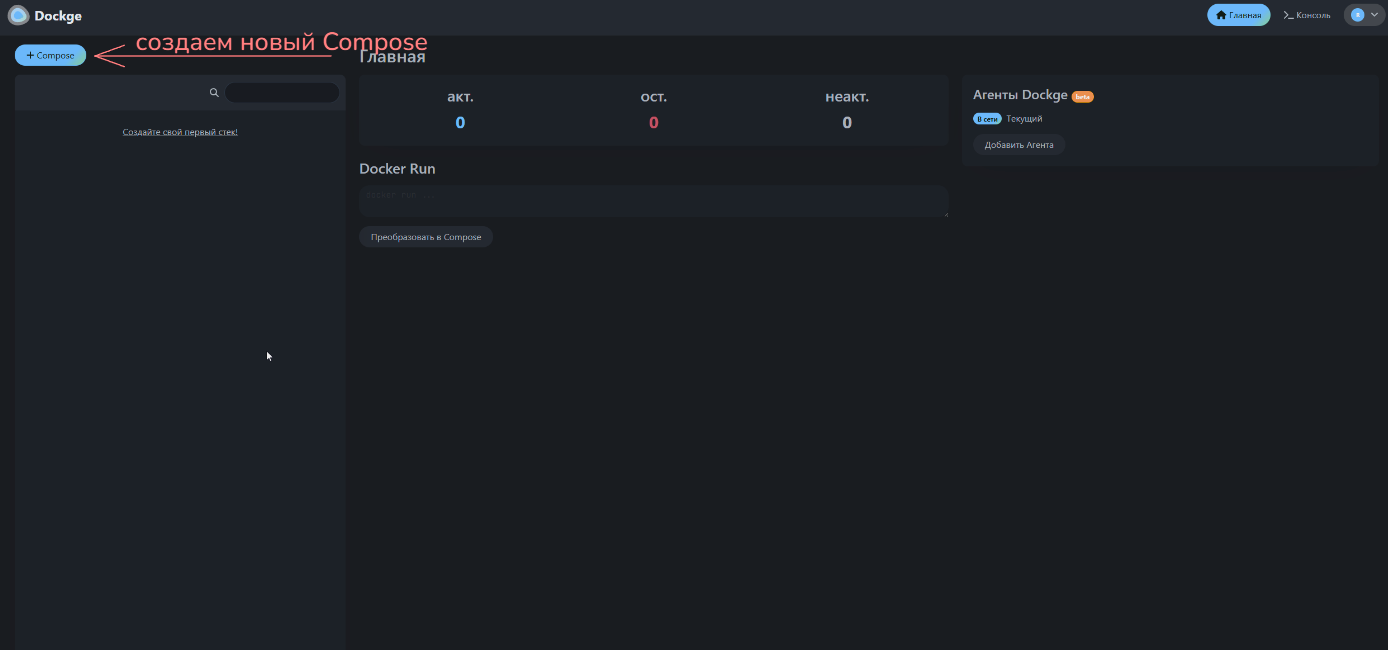This screenshot has width=1388, height=650.
Task: Click the Docker Run command textarea
Action: click(x=654, y=200)
